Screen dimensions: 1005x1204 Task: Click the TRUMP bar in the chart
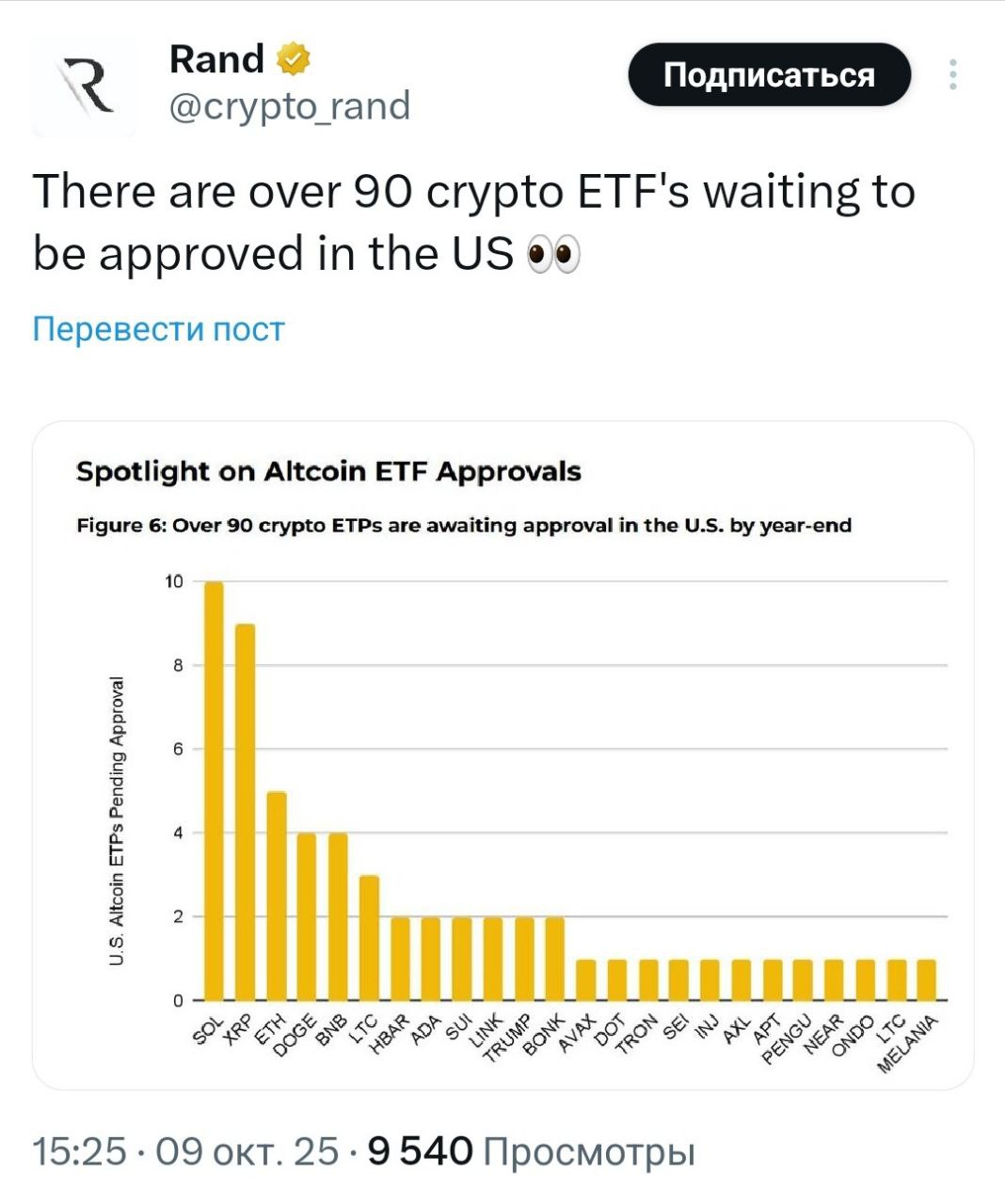[524, 958]
